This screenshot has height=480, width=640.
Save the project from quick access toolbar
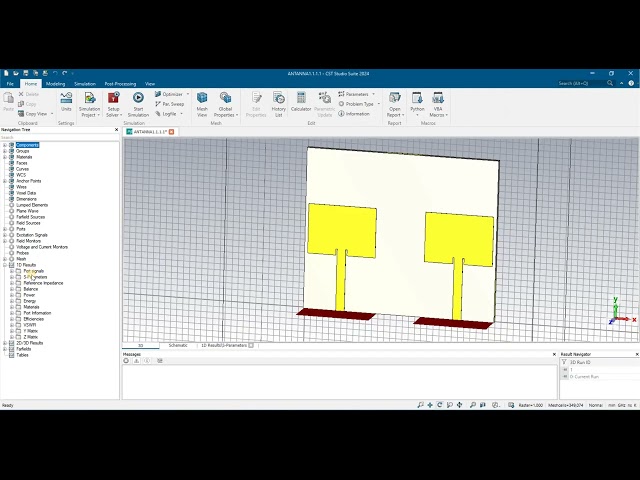(x=25, y=73)
